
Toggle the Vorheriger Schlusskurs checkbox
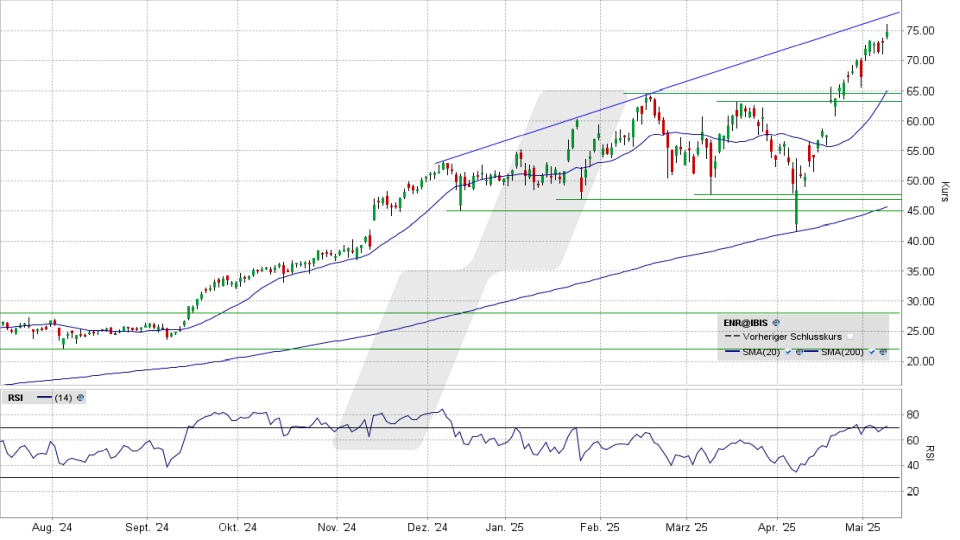pos(850,337)
